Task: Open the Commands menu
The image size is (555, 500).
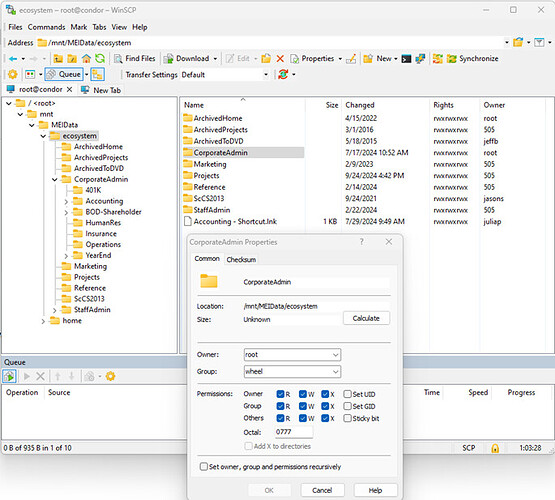Action: coord(46,27)
